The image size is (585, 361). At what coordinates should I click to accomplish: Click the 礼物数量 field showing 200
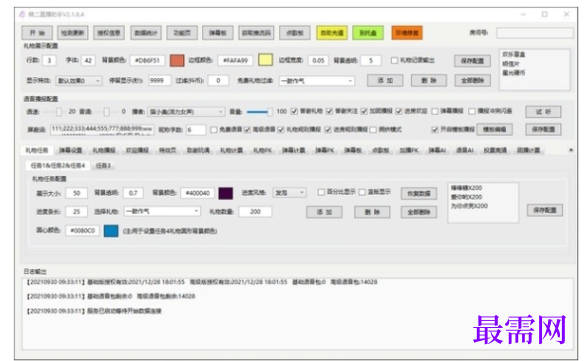pos(256,211)
